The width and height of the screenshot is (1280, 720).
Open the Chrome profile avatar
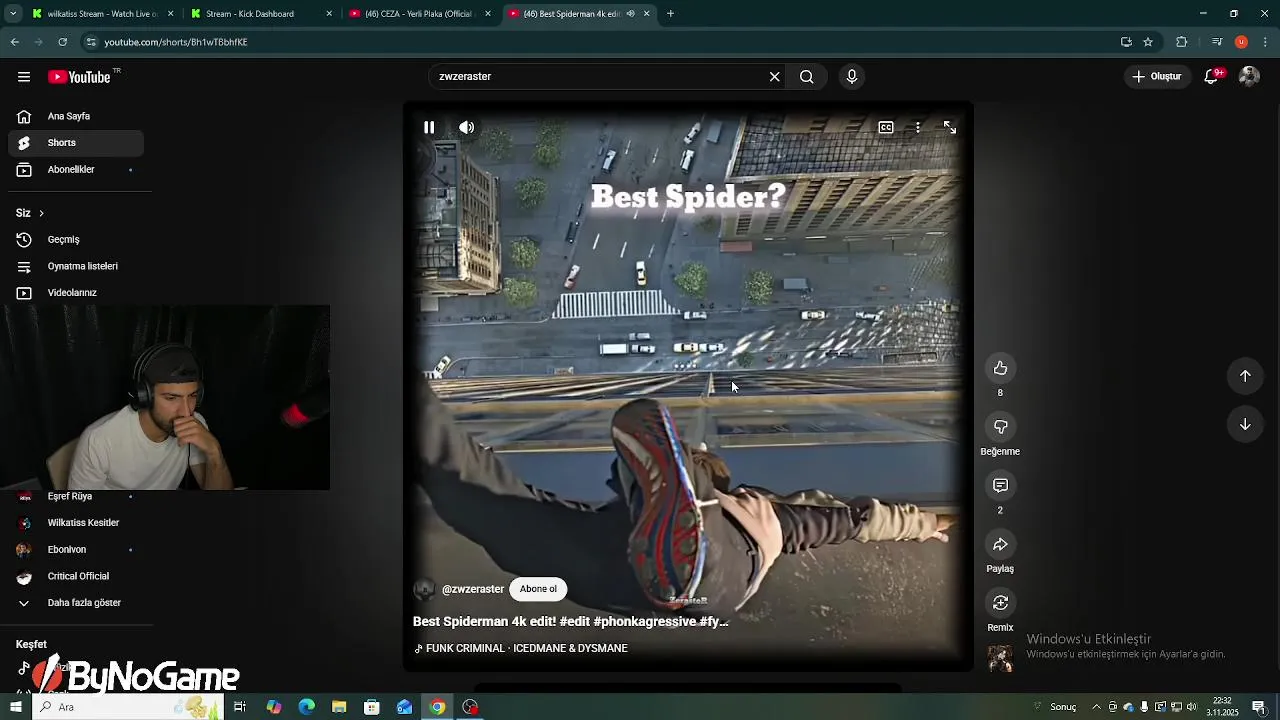[1241, 42]
